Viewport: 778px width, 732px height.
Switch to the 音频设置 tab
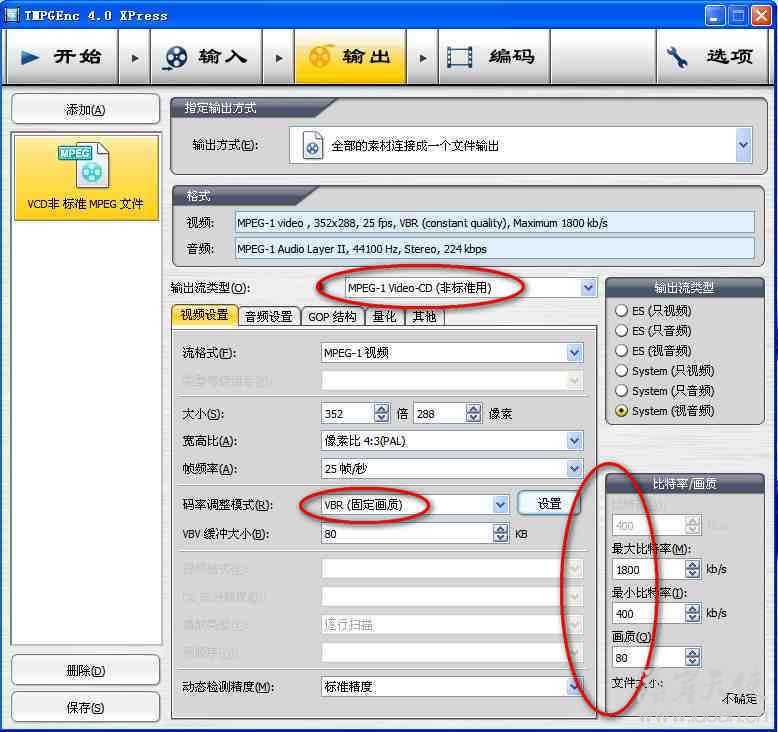[268, 317]
